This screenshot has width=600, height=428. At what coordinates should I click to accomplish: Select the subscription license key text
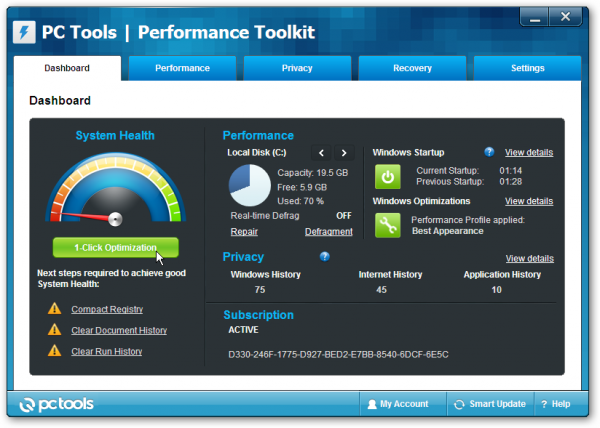pos(338,355)
